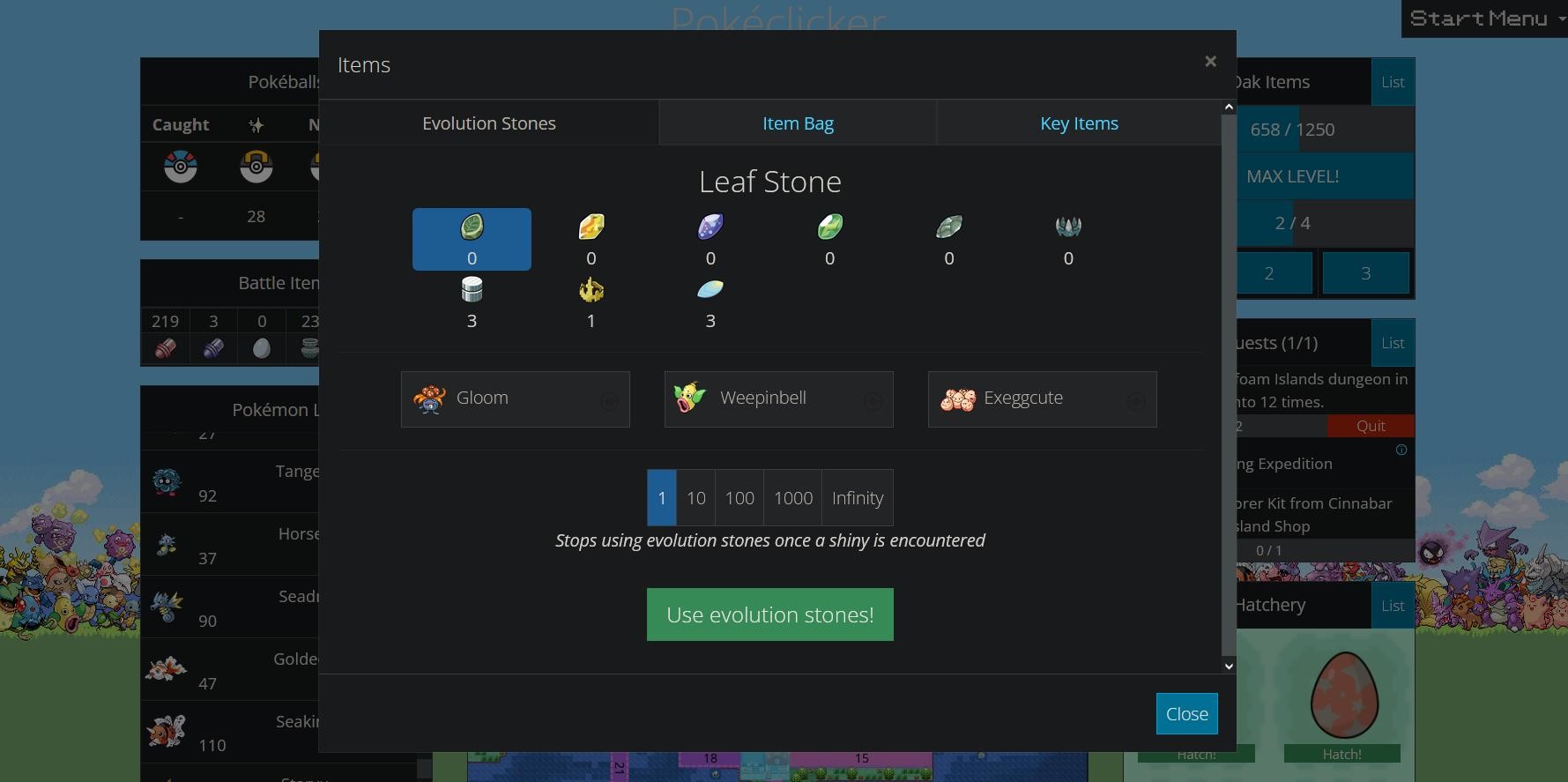Choose the light-blue oval stone with count 3
This screenshot has width=1568, height=782.
click(710, 291)
